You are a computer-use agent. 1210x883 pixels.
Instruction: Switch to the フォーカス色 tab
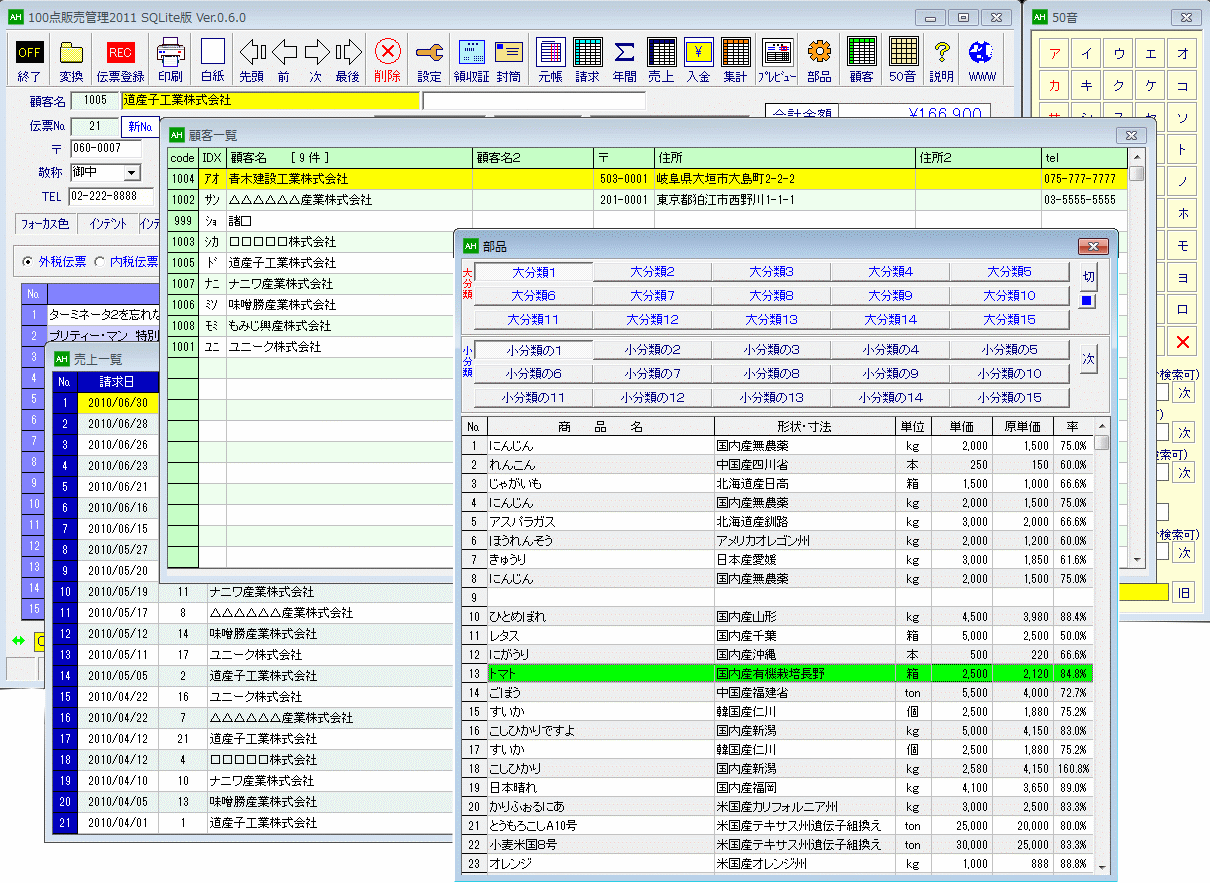(44, 223)
